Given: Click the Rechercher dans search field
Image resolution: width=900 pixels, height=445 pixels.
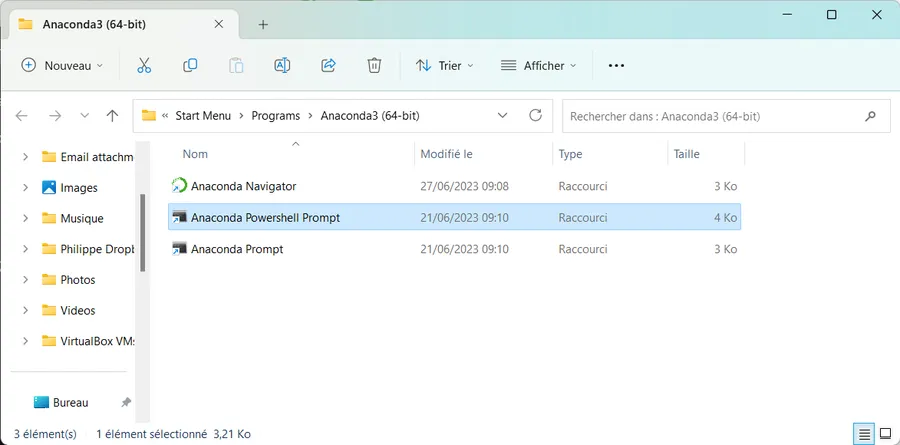Looking at the screenshot, I should pos(727,116).
